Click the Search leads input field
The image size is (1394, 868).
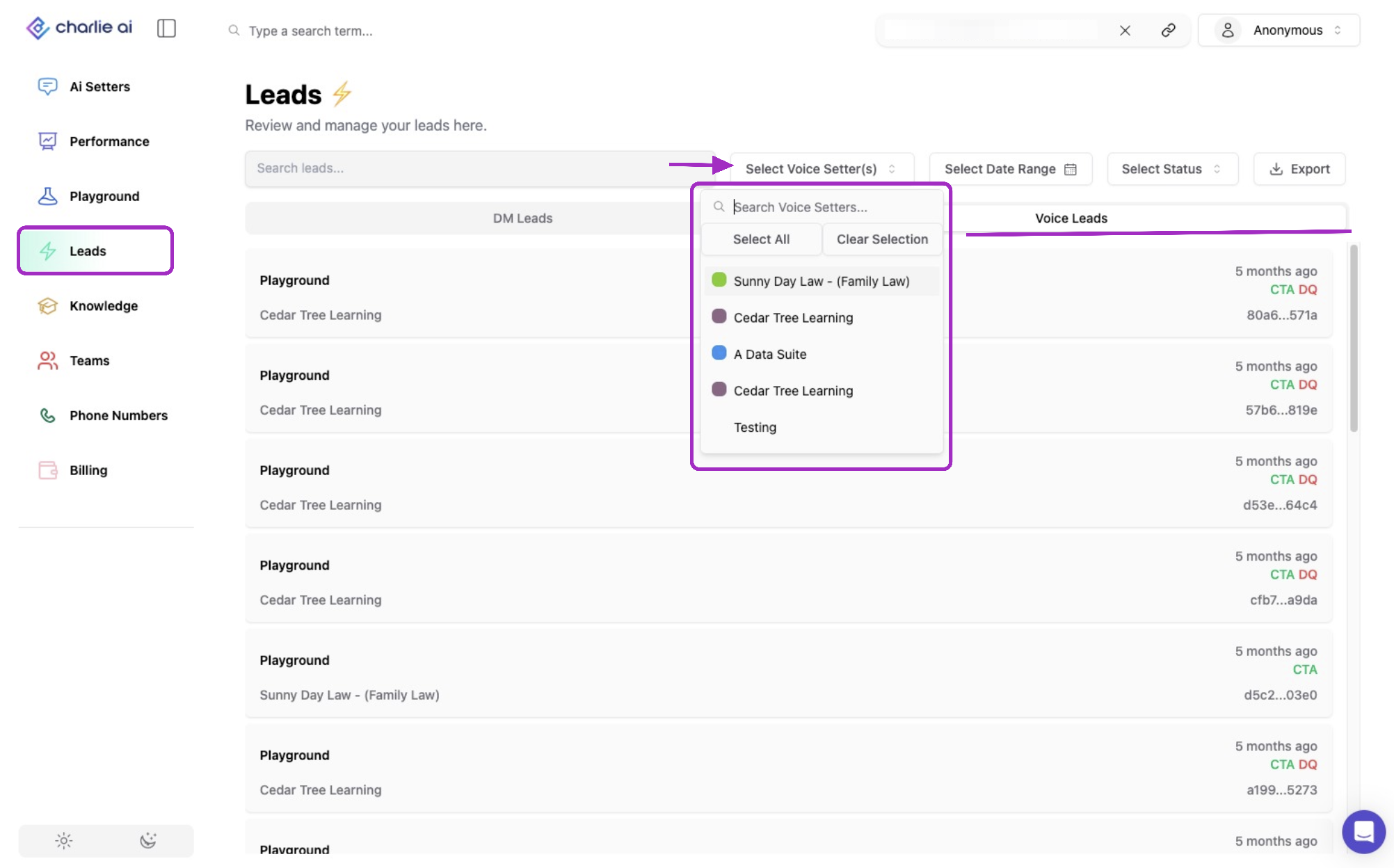tap(480, 168)
